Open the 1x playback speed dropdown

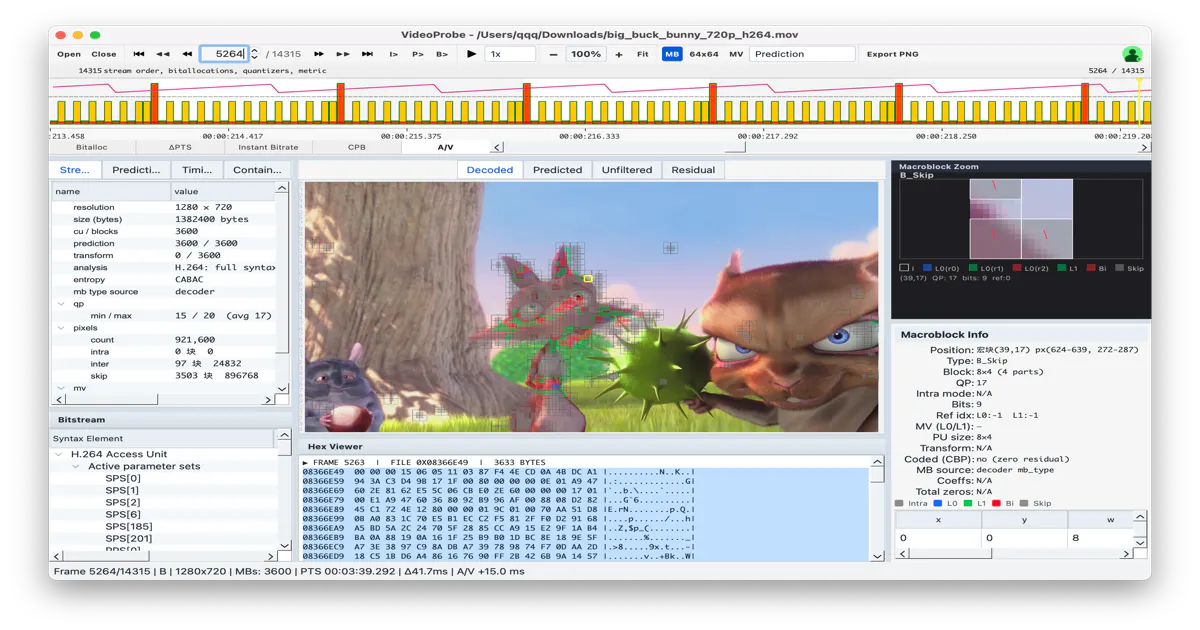(510, 54)
